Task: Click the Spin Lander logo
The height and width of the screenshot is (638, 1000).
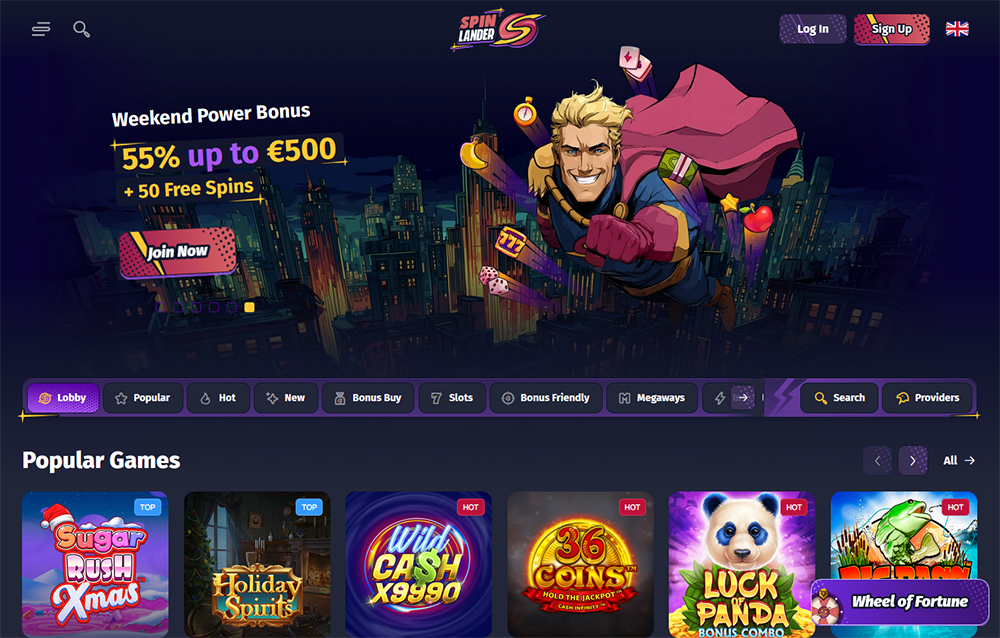Action: point(497,29)
